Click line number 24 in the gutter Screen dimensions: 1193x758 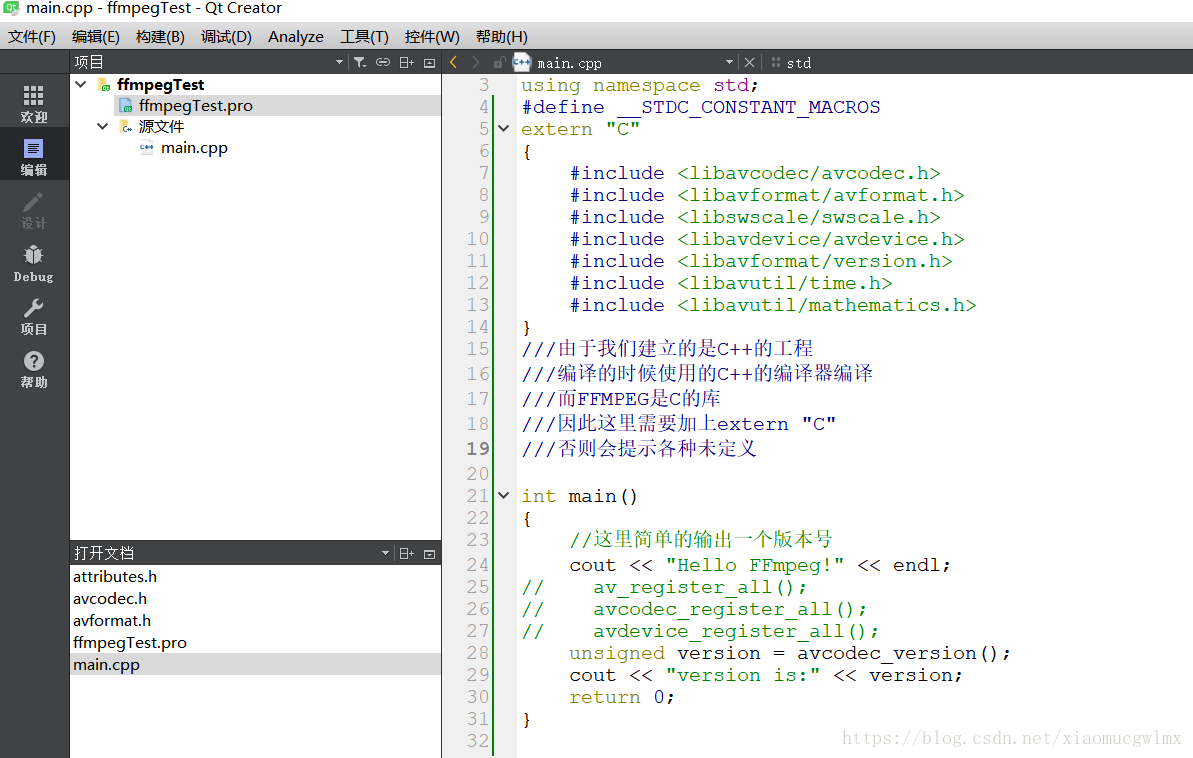tap(478, 565)
